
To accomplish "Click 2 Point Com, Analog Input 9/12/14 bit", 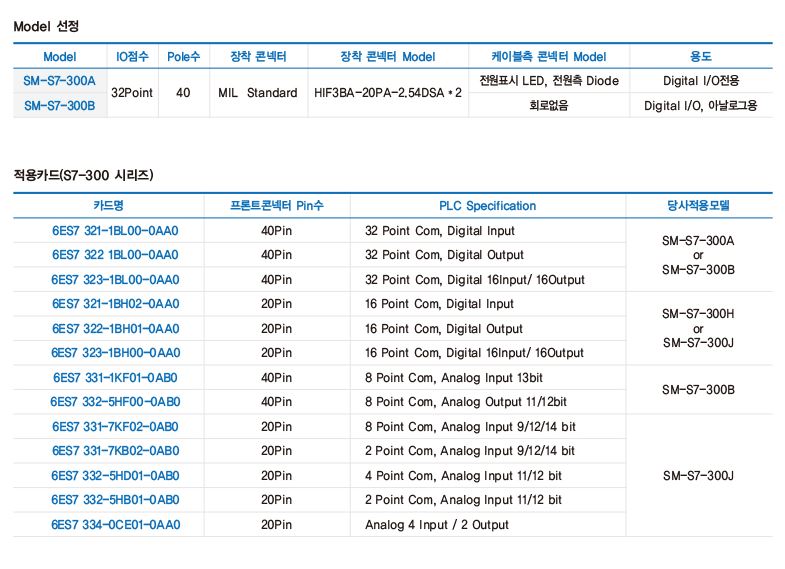I will coord(470,451).
